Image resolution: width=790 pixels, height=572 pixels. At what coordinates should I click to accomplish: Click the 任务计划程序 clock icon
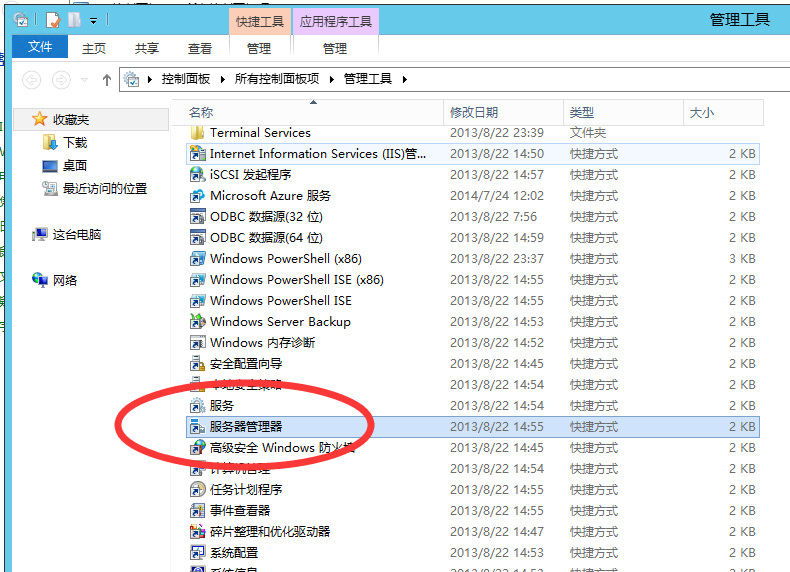click(x=197, y=490)
